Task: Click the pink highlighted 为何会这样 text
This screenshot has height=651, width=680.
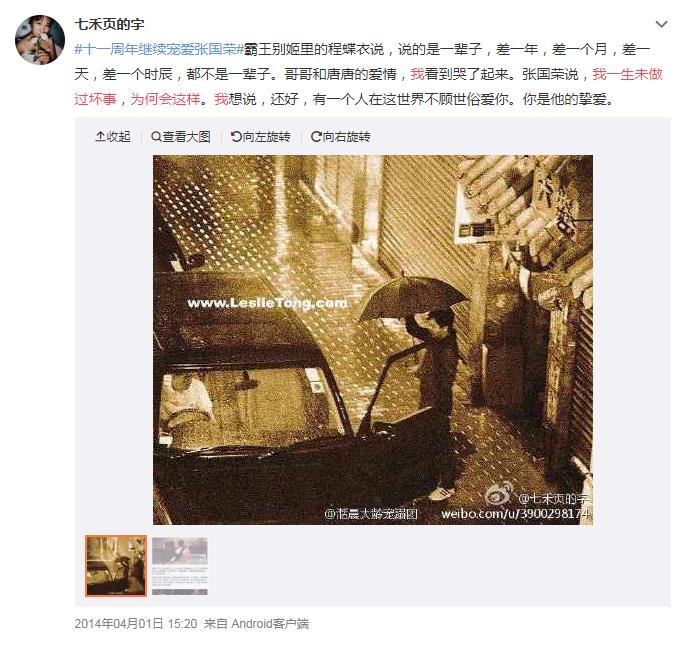Action: tap(165, 99)
